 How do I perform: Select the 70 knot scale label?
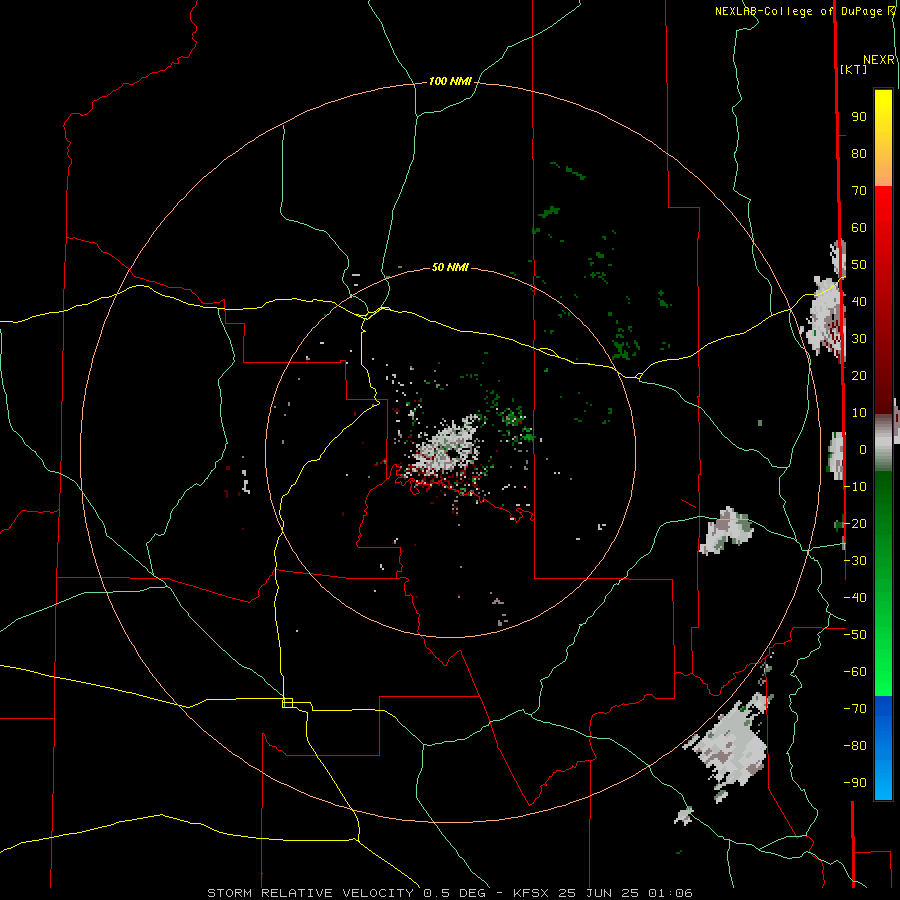tap(859, 191)
